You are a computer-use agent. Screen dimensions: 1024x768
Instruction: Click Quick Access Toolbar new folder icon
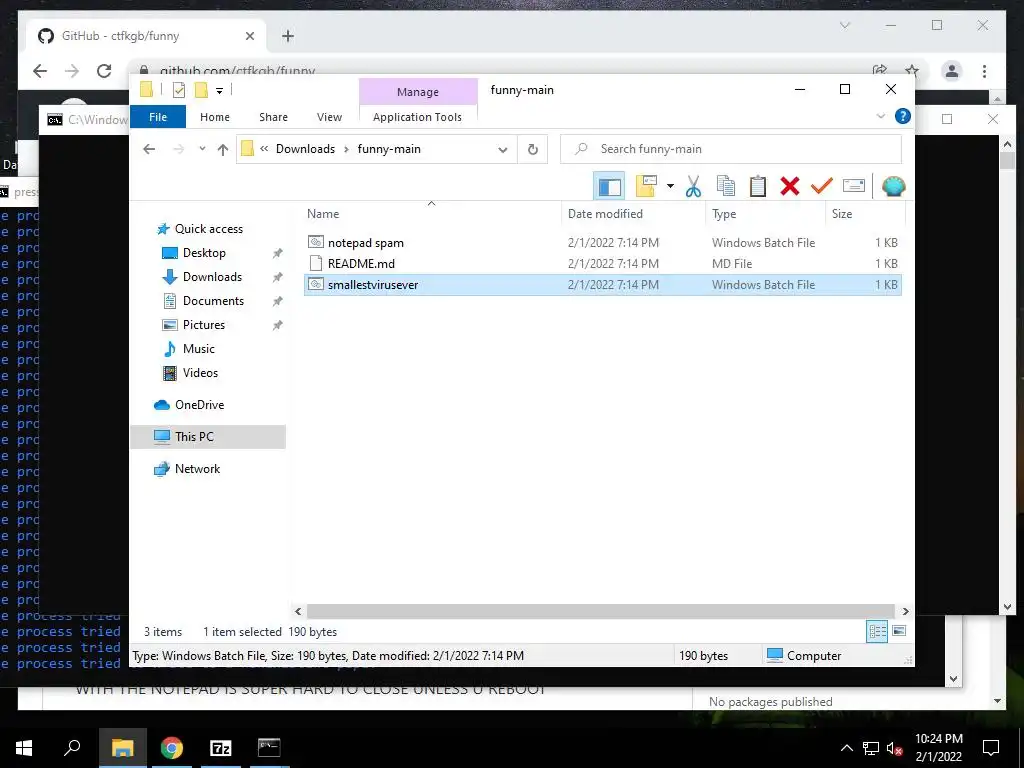201,90
